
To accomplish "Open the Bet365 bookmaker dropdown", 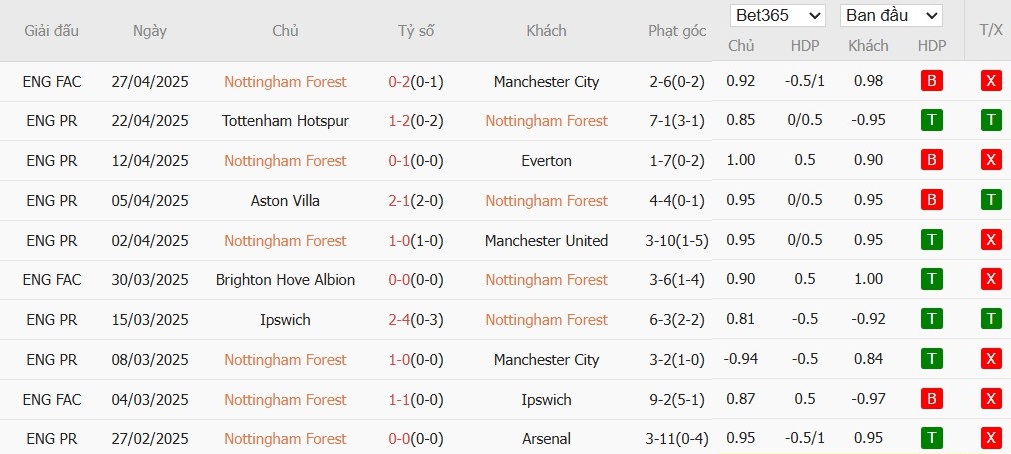I will pyautogui.click(x=778, y=15).
